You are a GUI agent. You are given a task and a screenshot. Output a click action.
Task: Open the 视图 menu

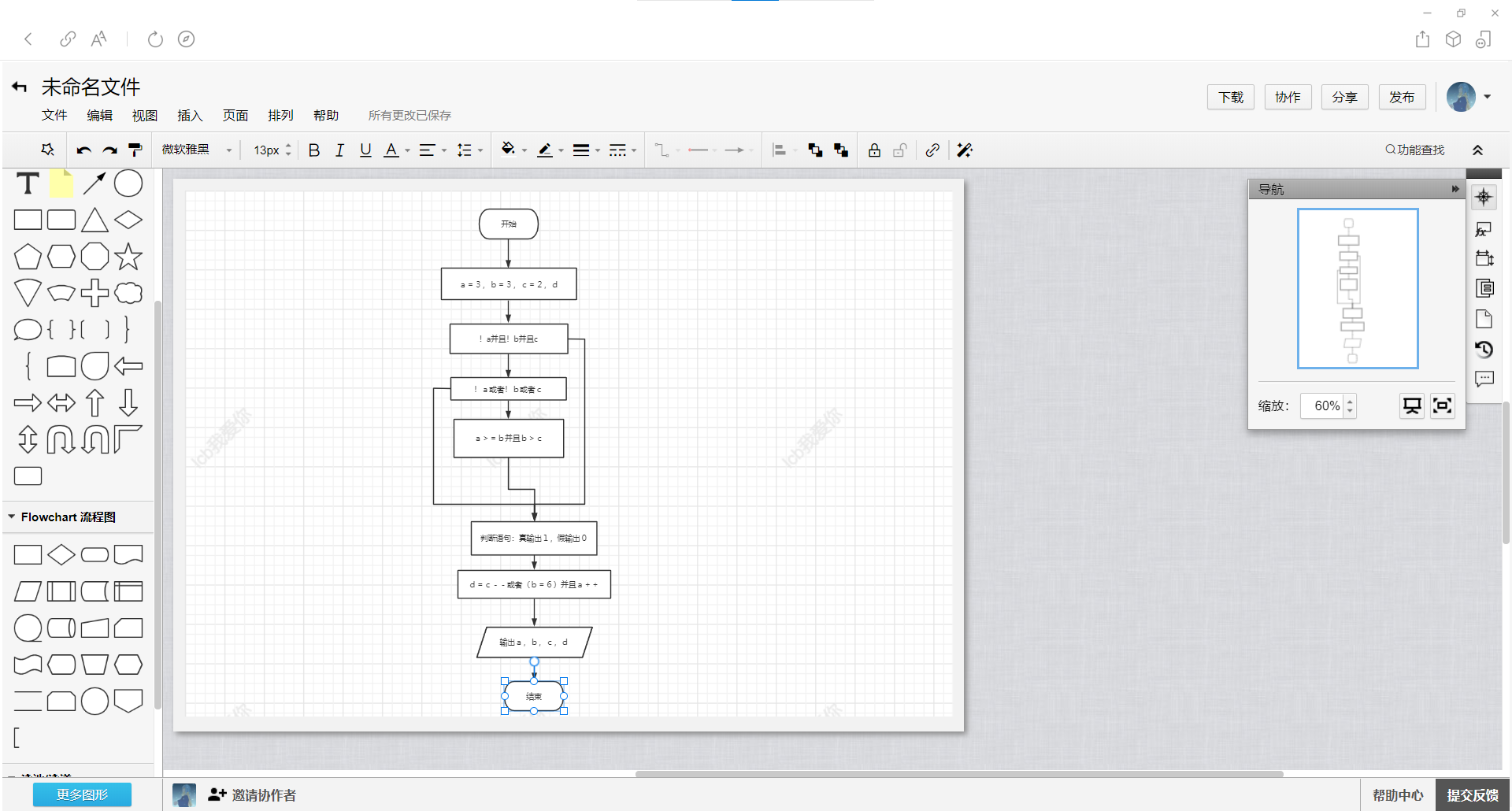click(145, 116)
